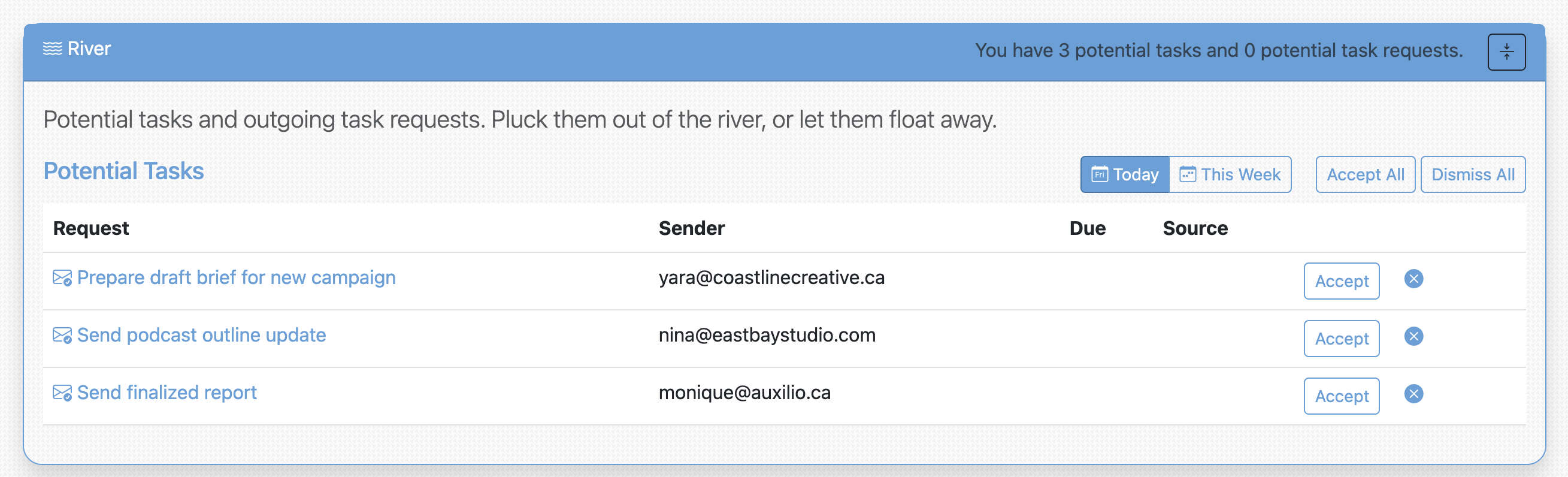Click email icon beside podcast outline task
1568x477 pixels.
click(62, 336)
